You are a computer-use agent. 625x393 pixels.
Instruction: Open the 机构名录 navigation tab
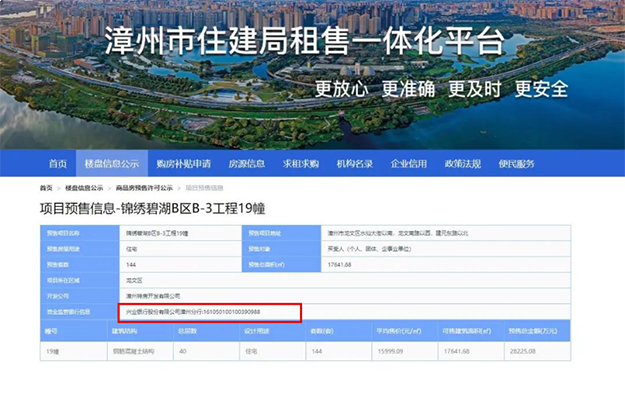(355, 163)
